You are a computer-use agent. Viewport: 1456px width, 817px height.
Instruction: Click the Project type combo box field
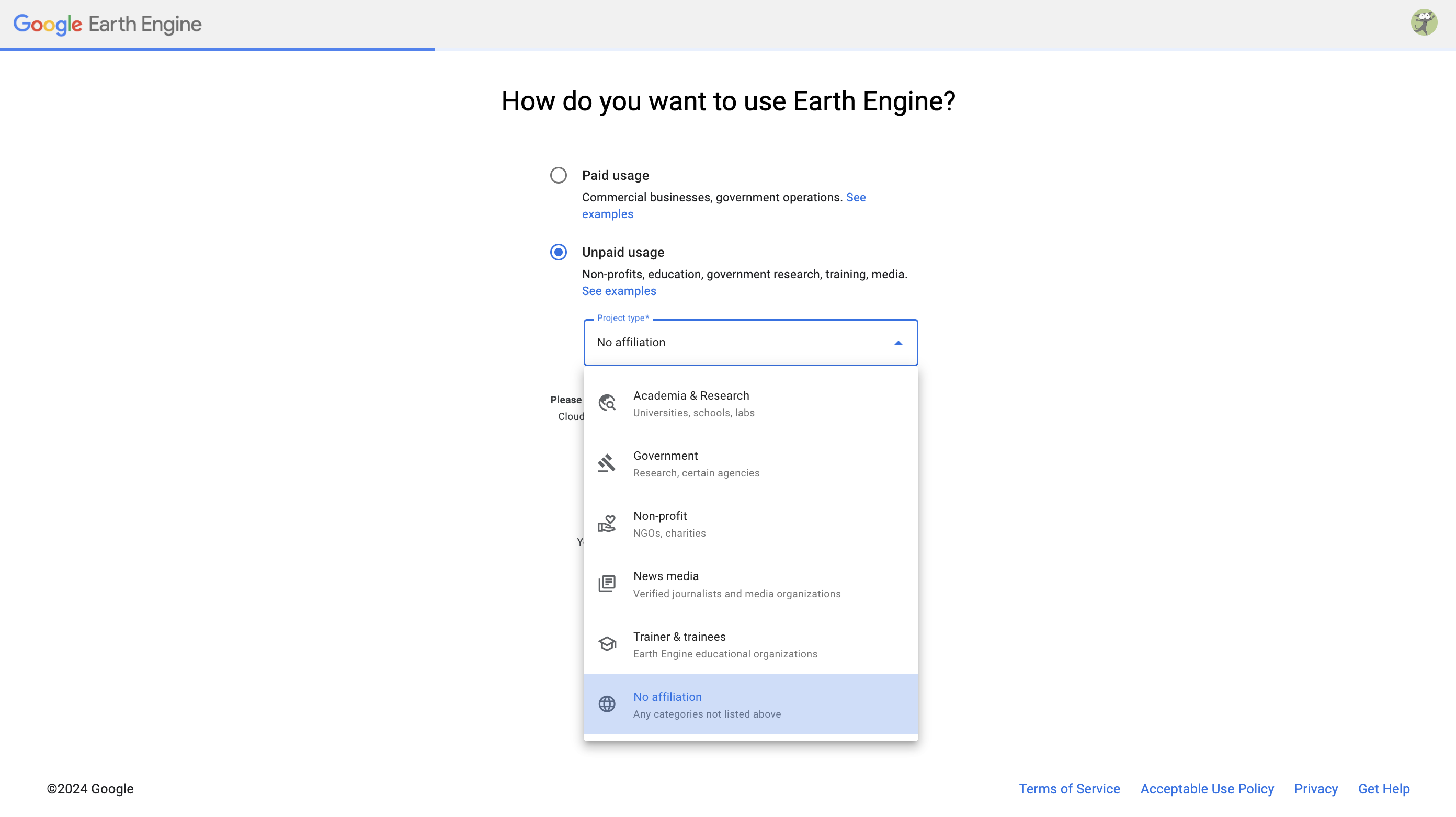(x=750, y=343)
